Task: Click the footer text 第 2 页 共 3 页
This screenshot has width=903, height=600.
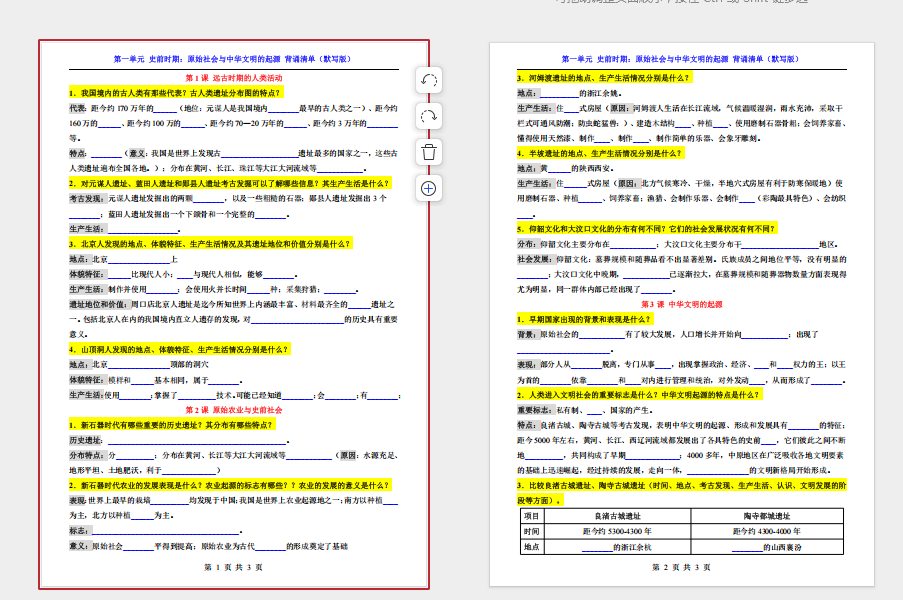Action: click(681, 567)
